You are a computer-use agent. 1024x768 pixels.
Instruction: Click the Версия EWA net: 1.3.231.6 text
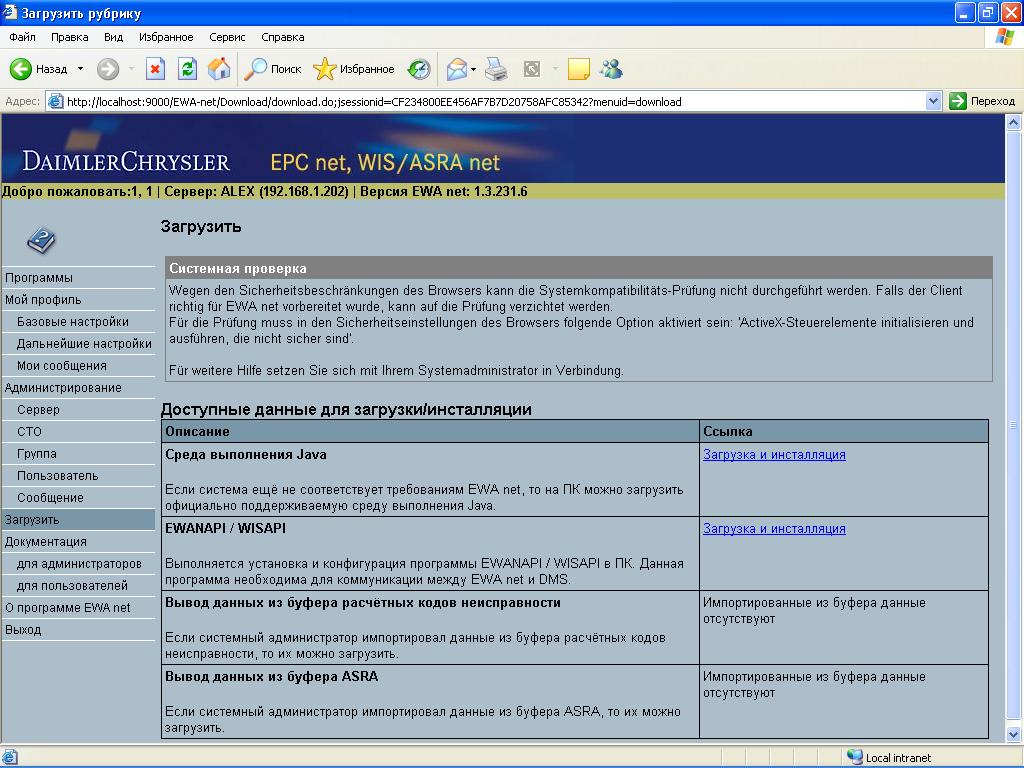click(443, 191)
